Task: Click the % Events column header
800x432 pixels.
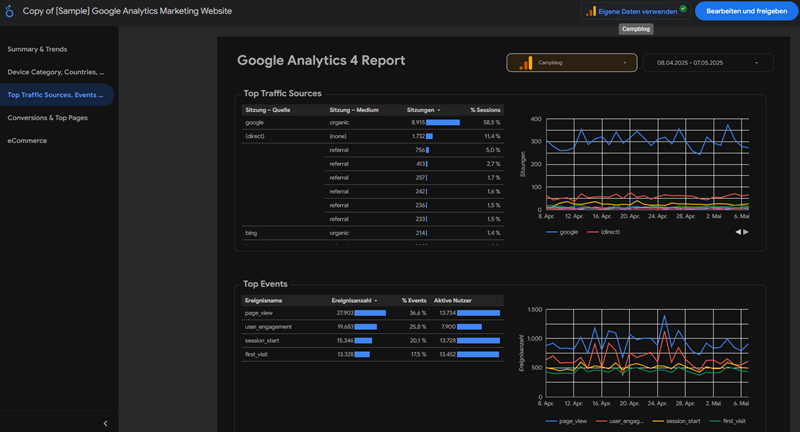Action: 414,300
